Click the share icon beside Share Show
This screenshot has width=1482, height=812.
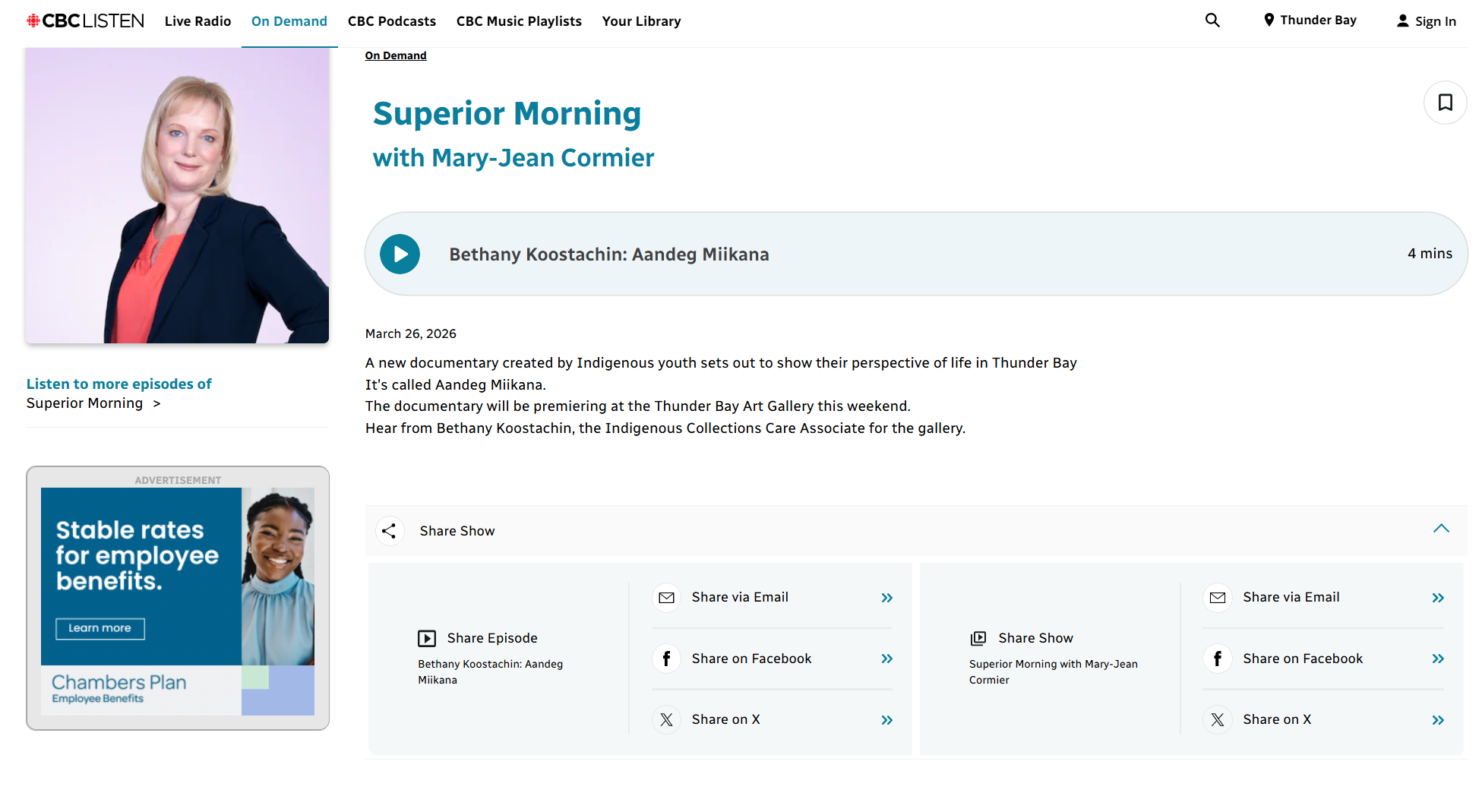pos(389,531)
